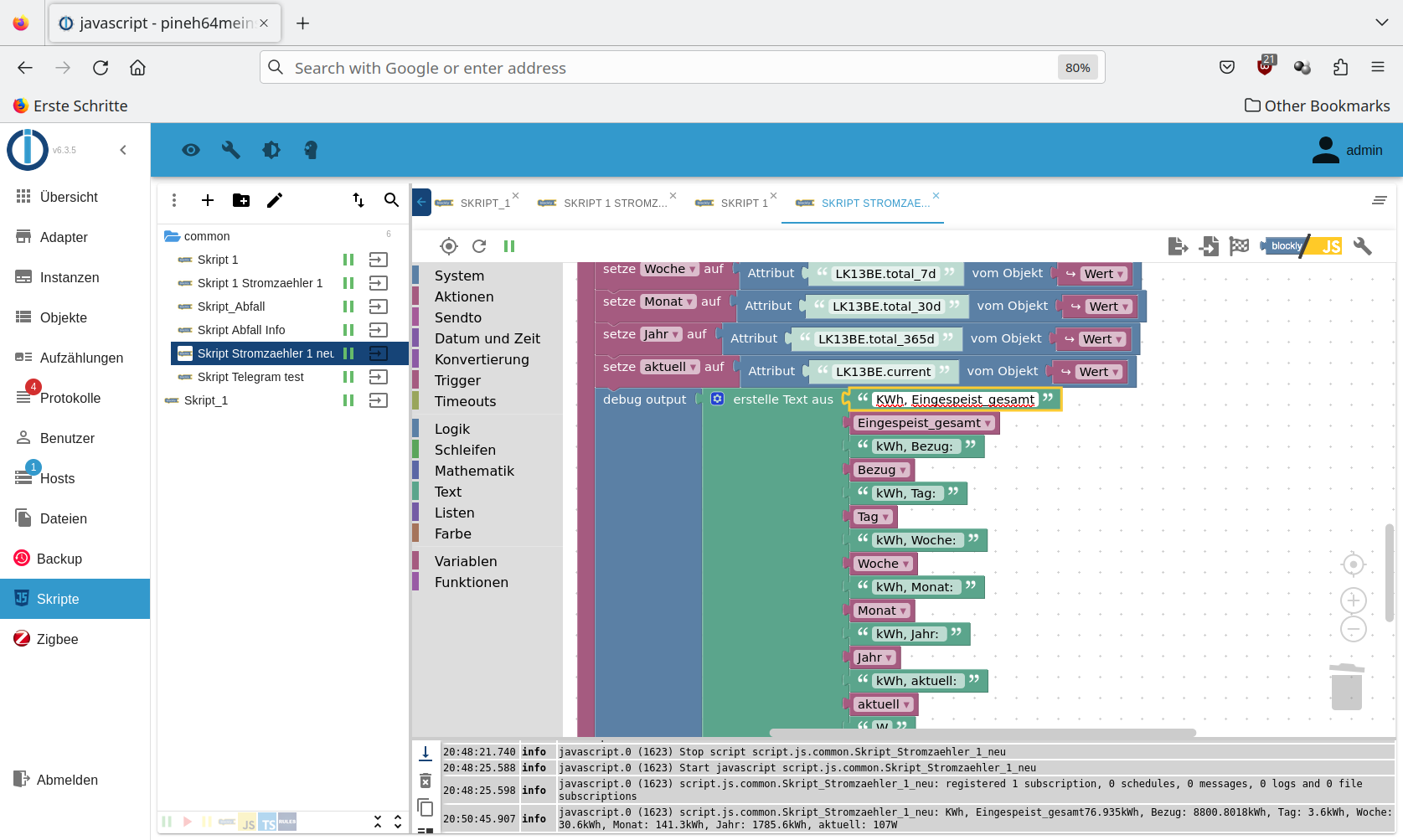This screenshot has width=1403, height=840.
Task: Switch to SKRIPT_1 tab
Action: [474, 203]
